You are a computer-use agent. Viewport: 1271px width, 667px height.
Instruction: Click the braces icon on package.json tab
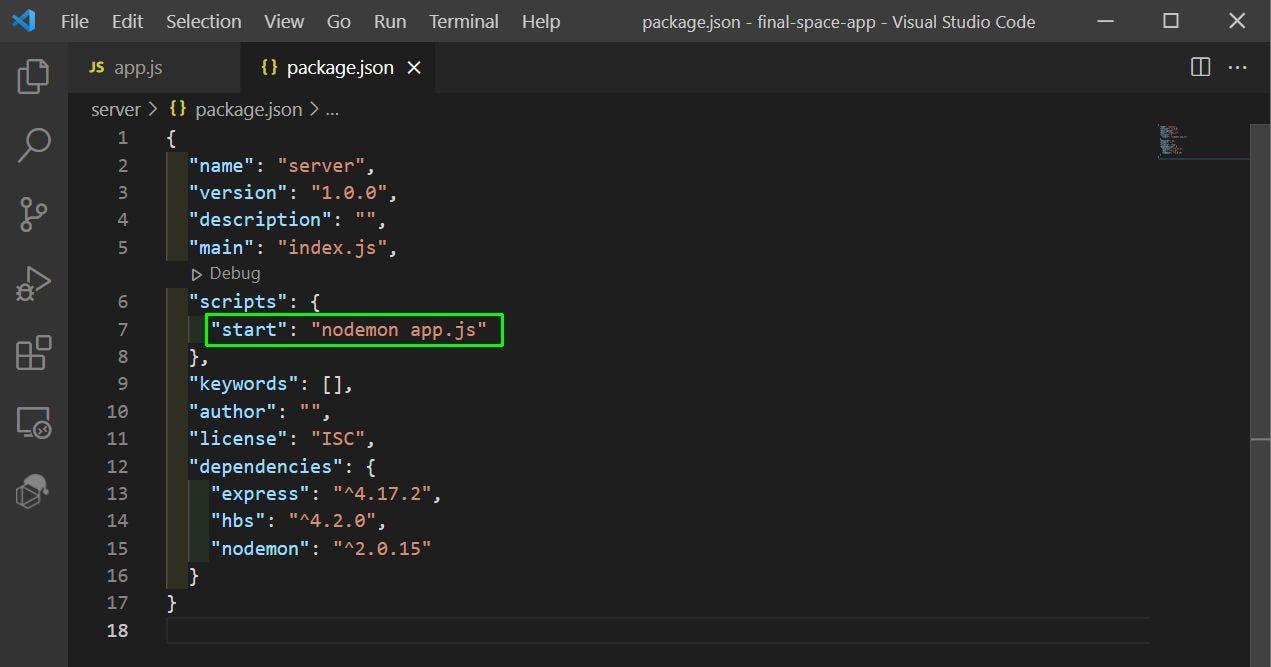click(x=269, y=68)
